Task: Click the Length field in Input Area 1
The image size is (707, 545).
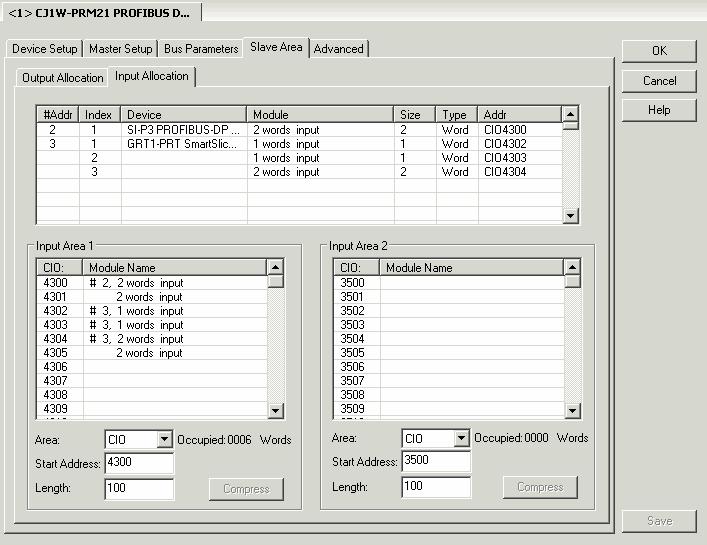Action: click(139, 489)
